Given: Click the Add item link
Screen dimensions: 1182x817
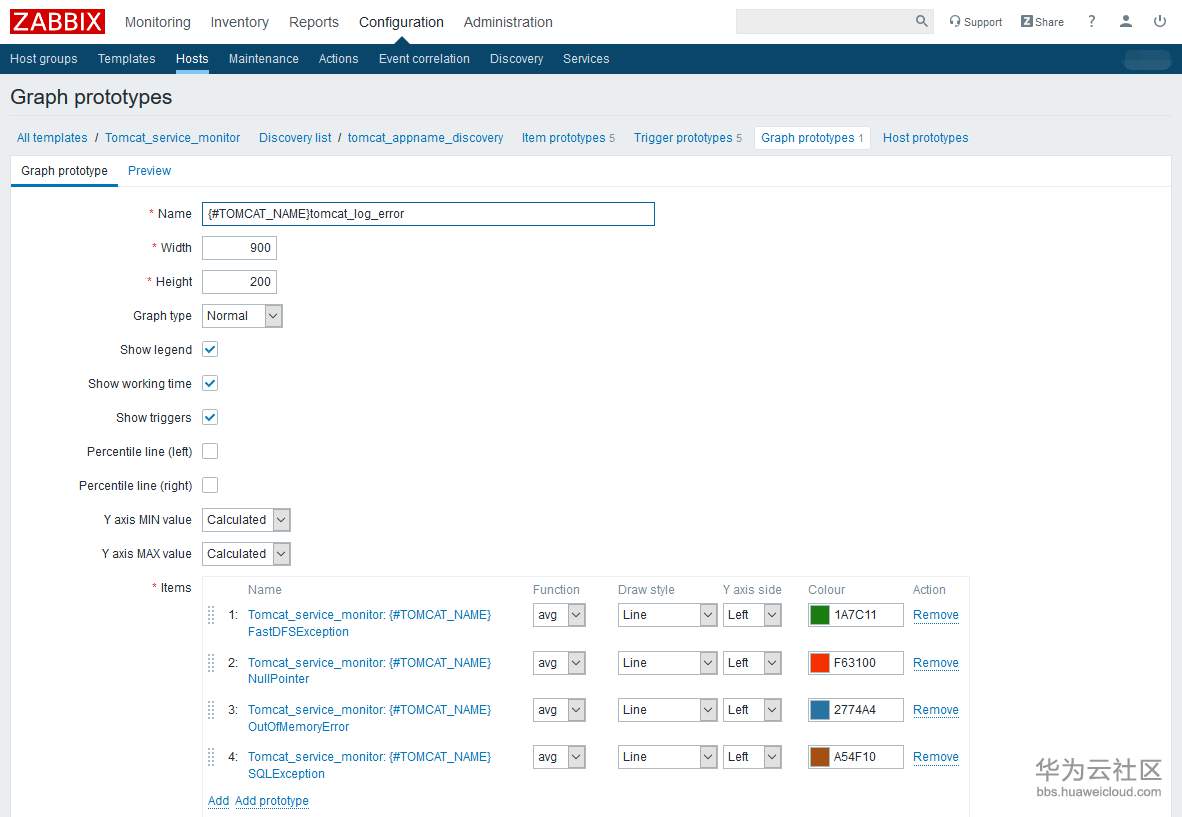Looking at the screenshot, I should point(219,800).
